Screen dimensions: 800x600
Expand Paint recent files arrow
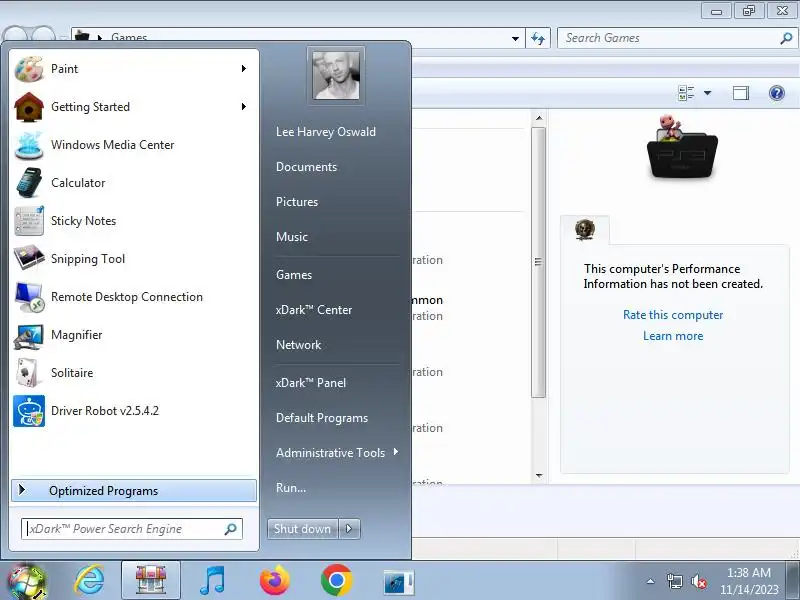244,68
